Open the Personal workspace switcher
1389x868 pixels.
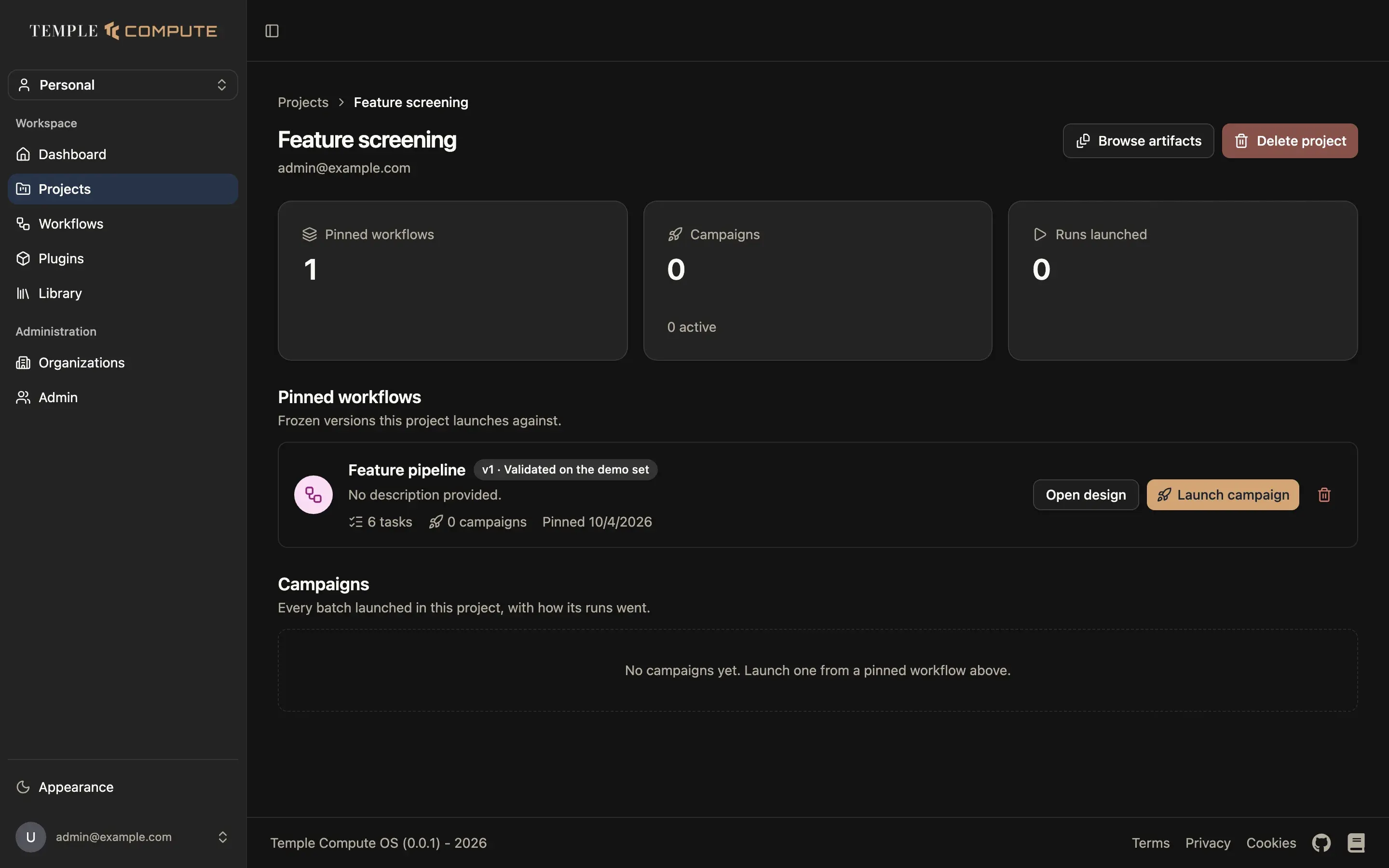pyautogui.click(x=123, y=85)
